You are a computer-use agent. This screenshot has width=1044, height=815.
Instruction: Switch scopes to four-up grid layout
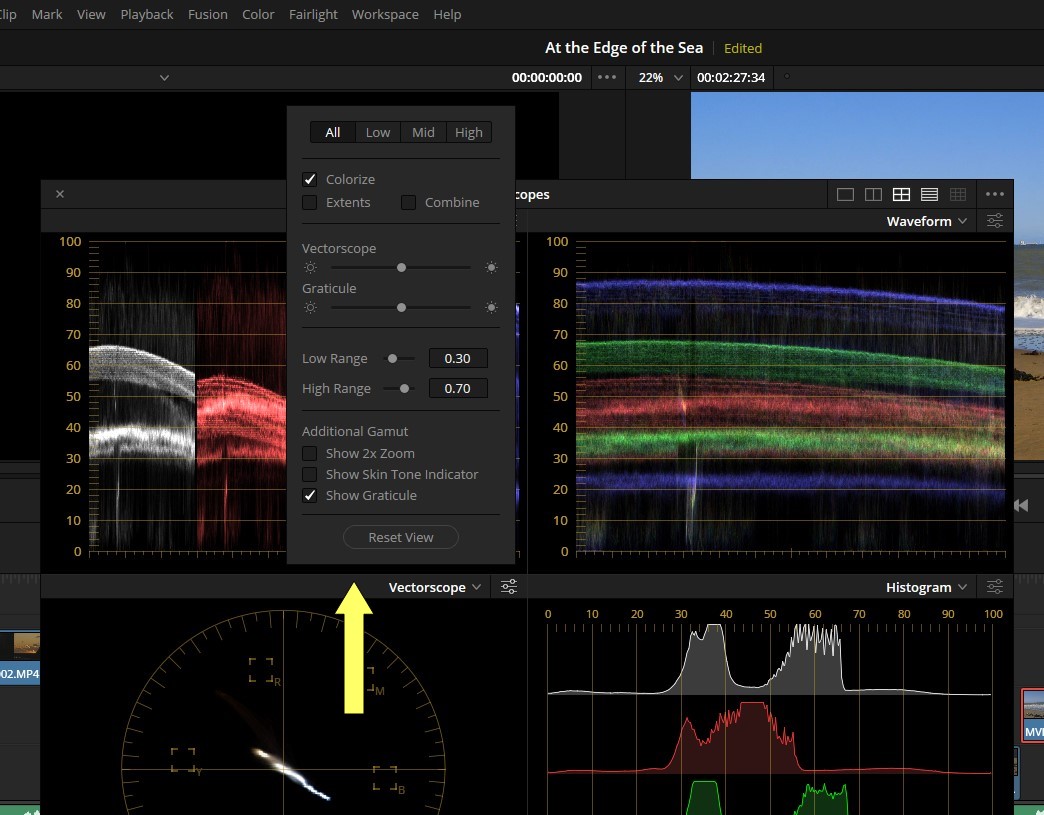(x=901, y=194)
